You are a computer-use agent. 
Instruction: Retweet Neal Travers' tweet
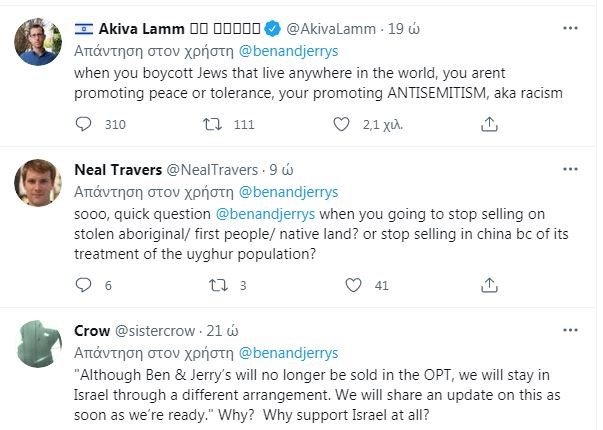211,285
